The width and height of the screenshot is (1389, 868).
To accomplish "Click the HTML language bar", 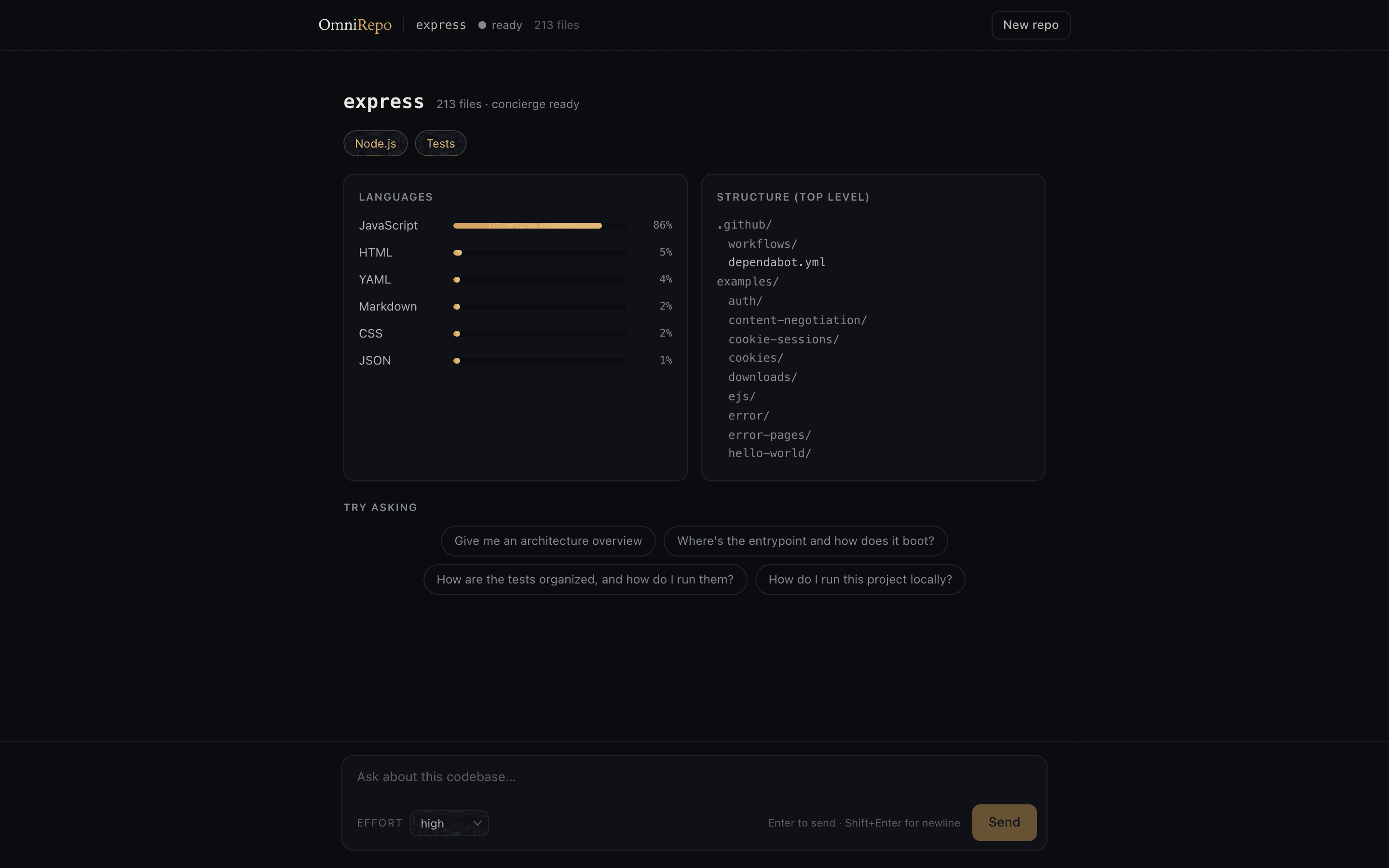I will coord(540,253).
